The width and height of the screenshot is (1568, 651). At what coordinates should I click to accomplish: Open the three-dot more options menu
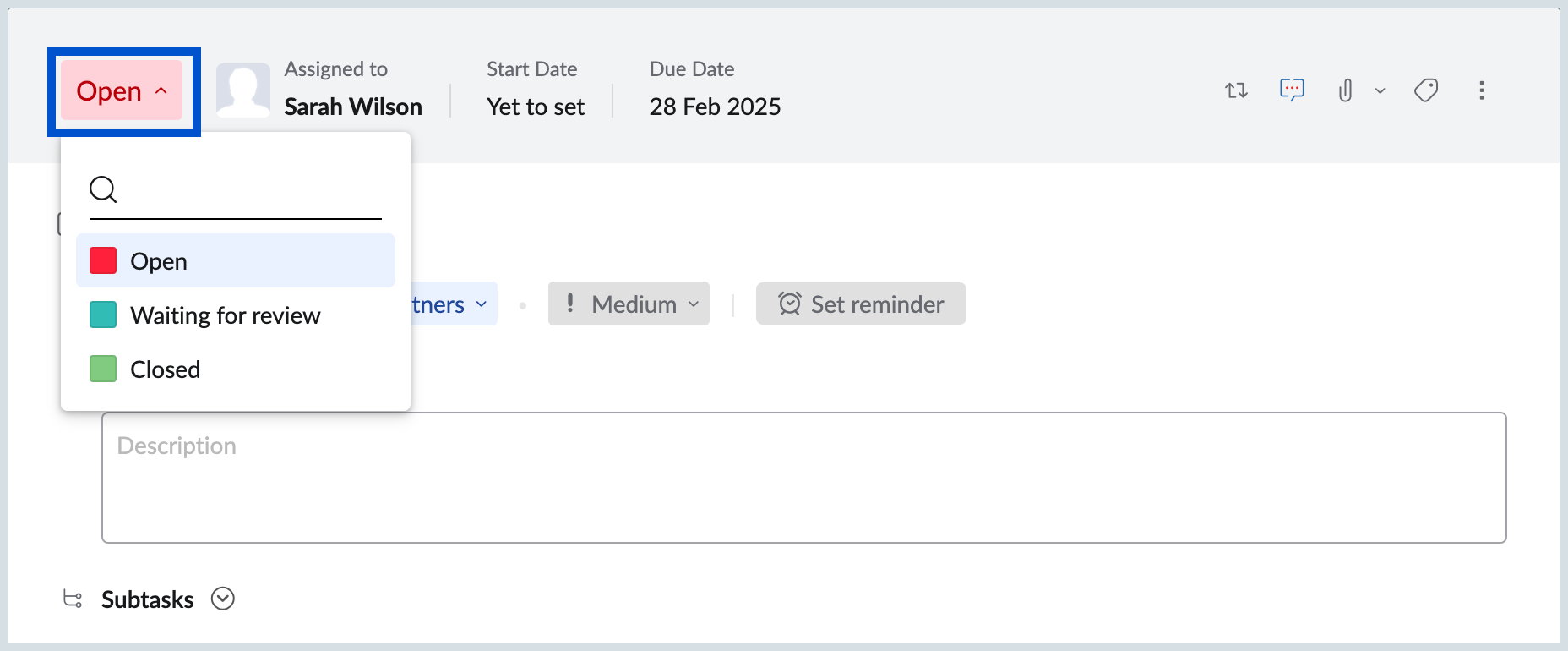1483,90
